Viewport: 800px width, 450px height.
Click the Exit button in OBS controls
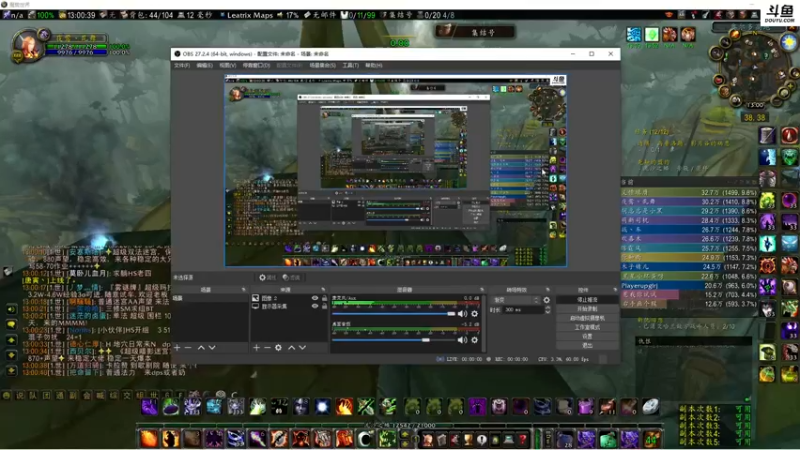[x=587, y=345]
